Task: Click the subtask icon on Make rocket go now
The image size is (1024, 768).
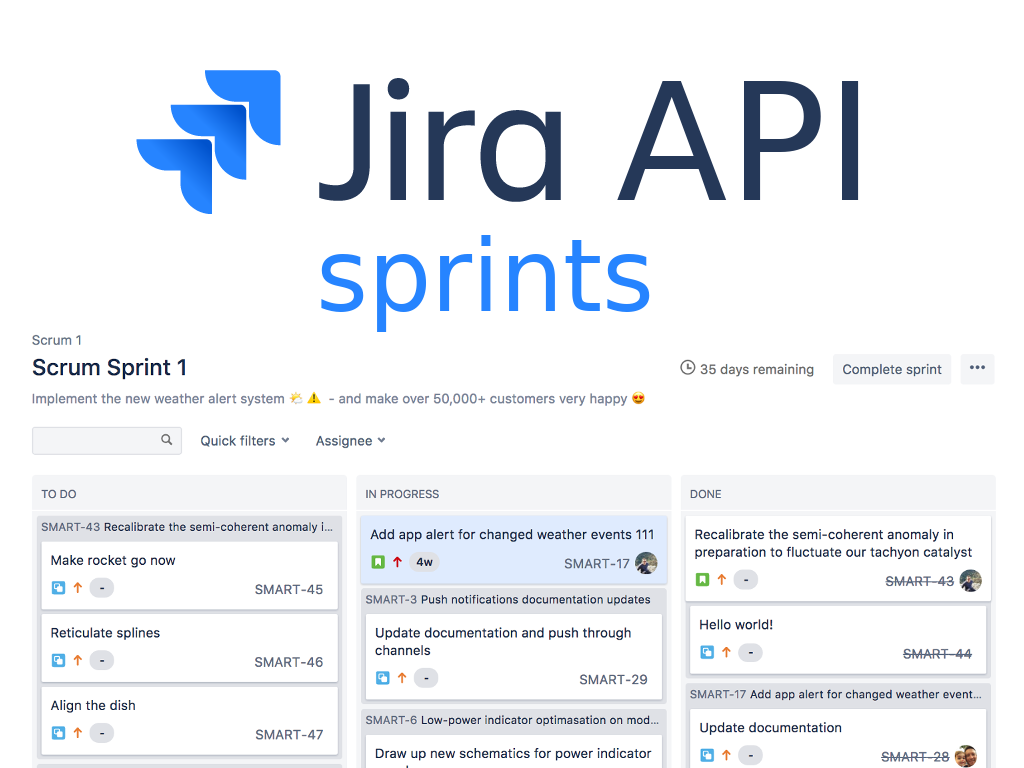Action: coord(57,588)
